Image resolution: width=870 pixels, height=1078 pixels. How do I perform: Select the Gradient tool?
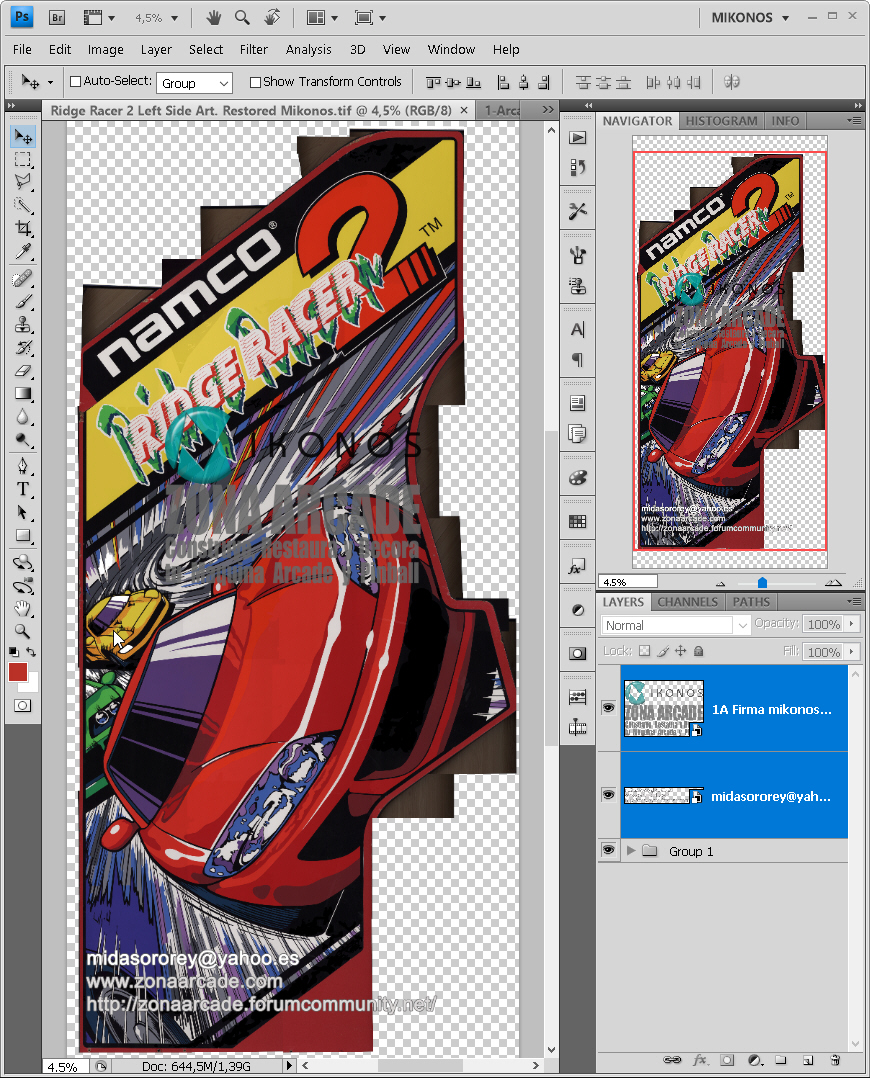pyautogui.click(x=23, y=393)
